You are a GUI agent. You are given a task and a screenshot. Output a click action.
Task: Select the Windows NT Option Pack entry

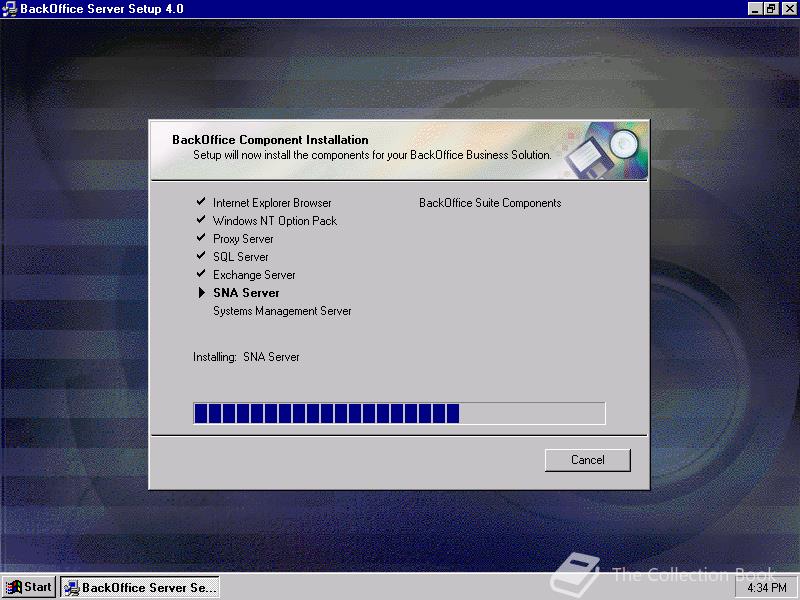[275, 221]
